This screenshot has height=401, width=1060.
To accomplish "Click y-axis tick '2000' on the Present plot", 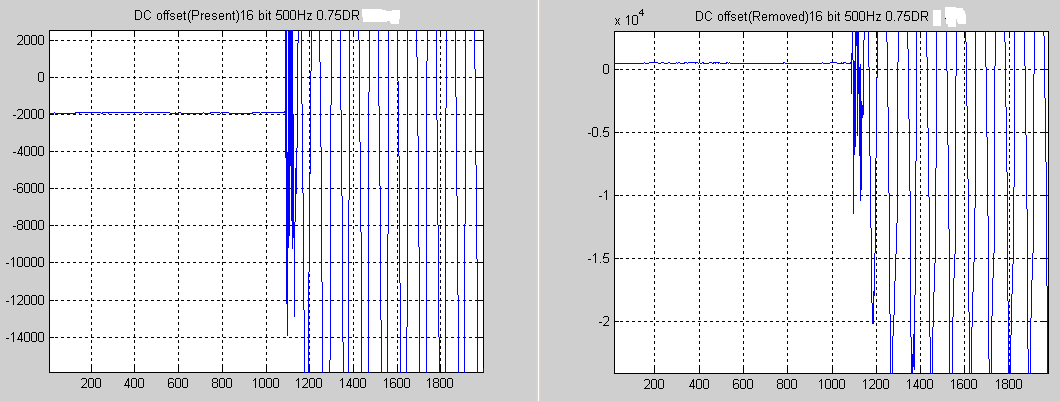I will pyautogui.click(x=31, y=40).
